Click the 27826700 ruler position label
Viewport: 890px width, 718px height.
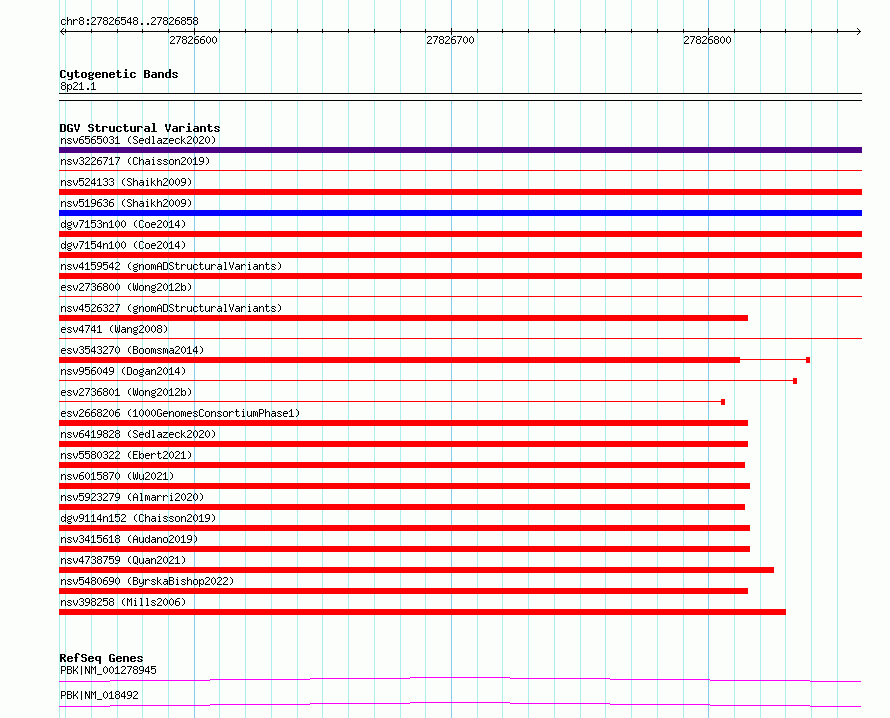coord(450,40)
